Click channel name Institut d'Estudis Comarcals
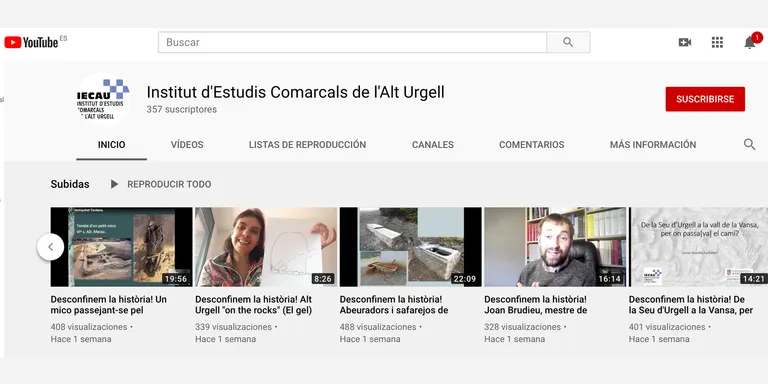The image size is (768, 384). 295,92
